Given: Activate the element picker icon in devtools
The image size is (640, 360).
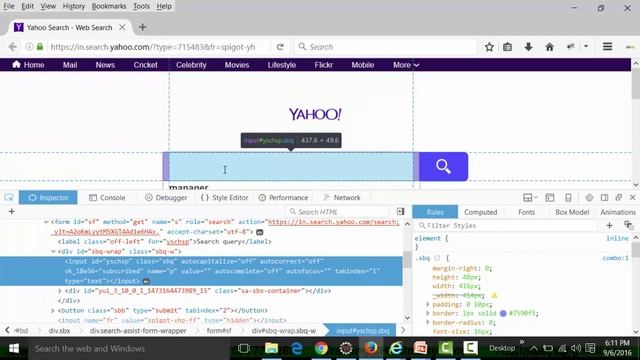Looking at the screenshot, I should coord(9,198).
